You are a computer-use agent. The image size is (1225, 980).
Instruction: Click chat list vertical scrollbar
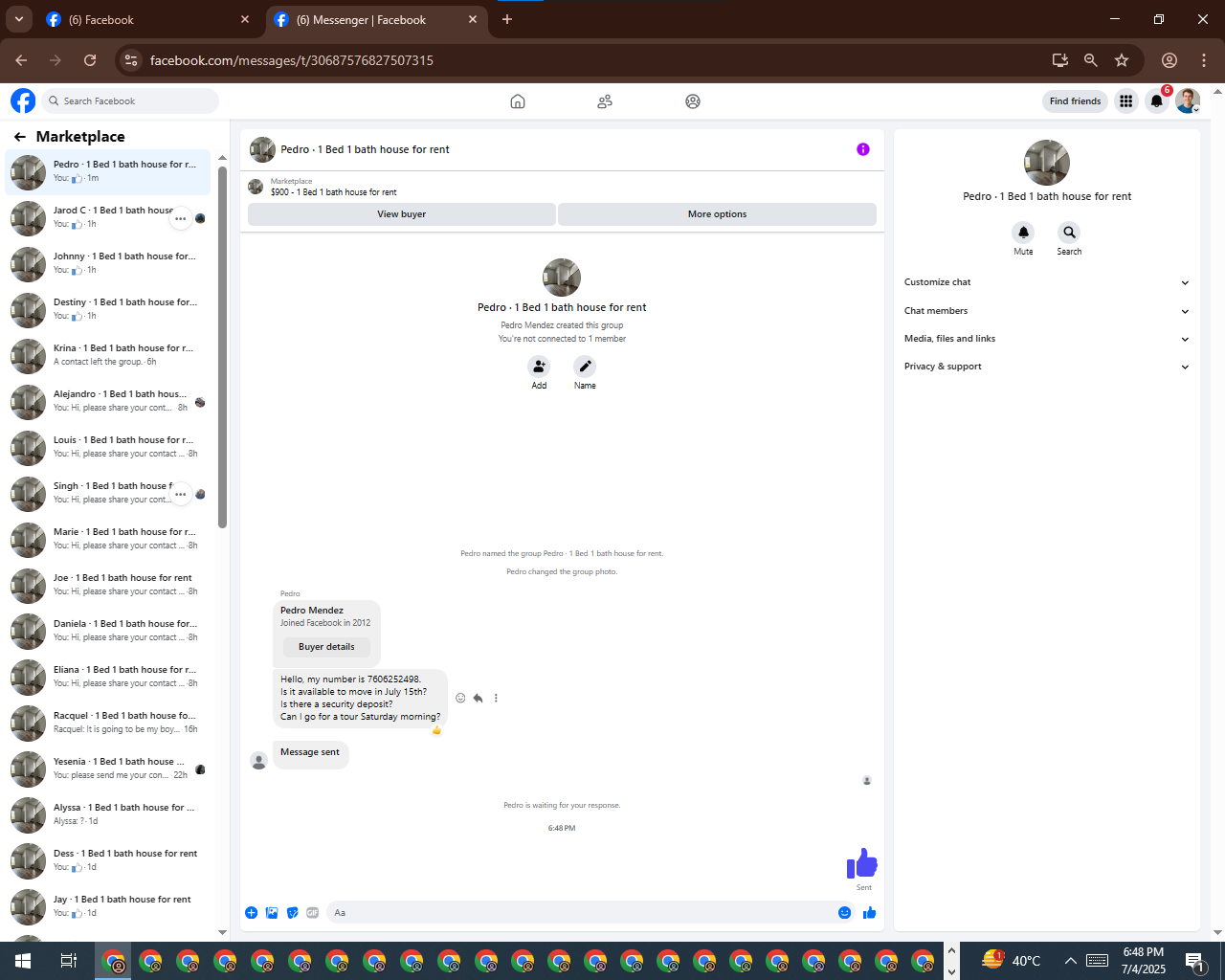pyautogui.click(x=222, y=346)
